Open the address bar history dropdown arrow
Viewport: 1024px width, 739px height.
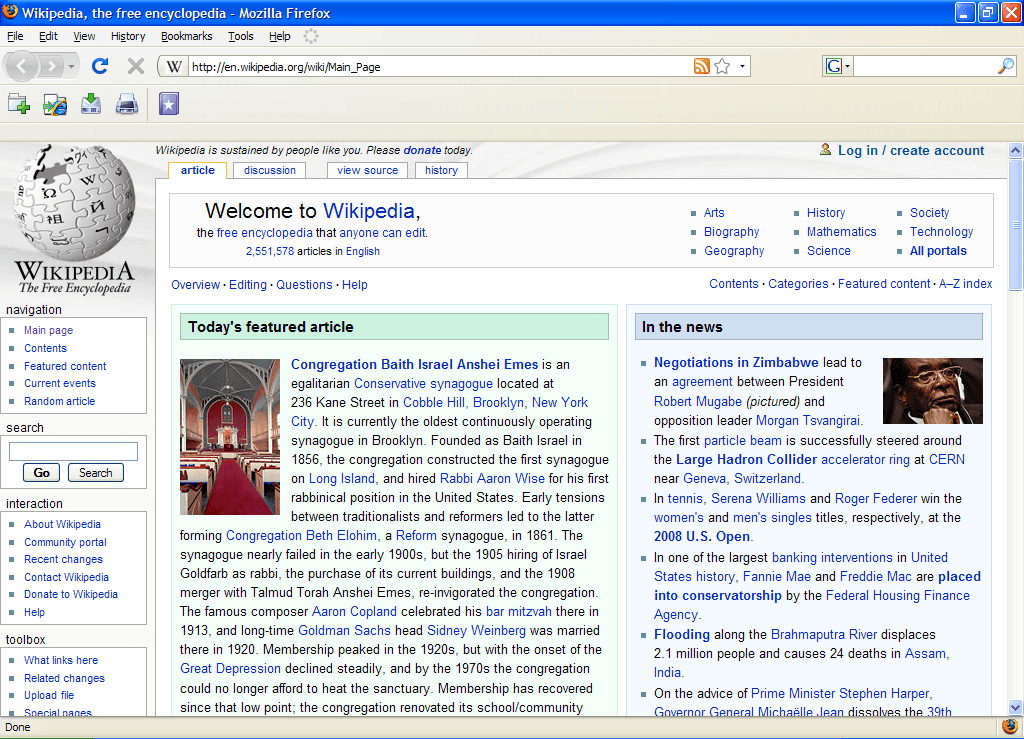point(743,66)
